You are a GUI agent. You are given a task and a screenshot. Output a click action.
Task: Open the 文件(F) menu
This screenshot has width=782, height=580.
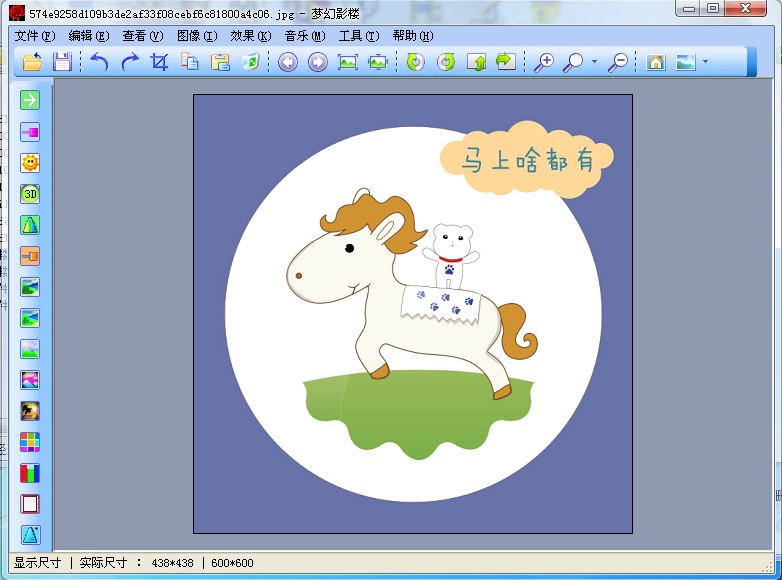(35, 35)
